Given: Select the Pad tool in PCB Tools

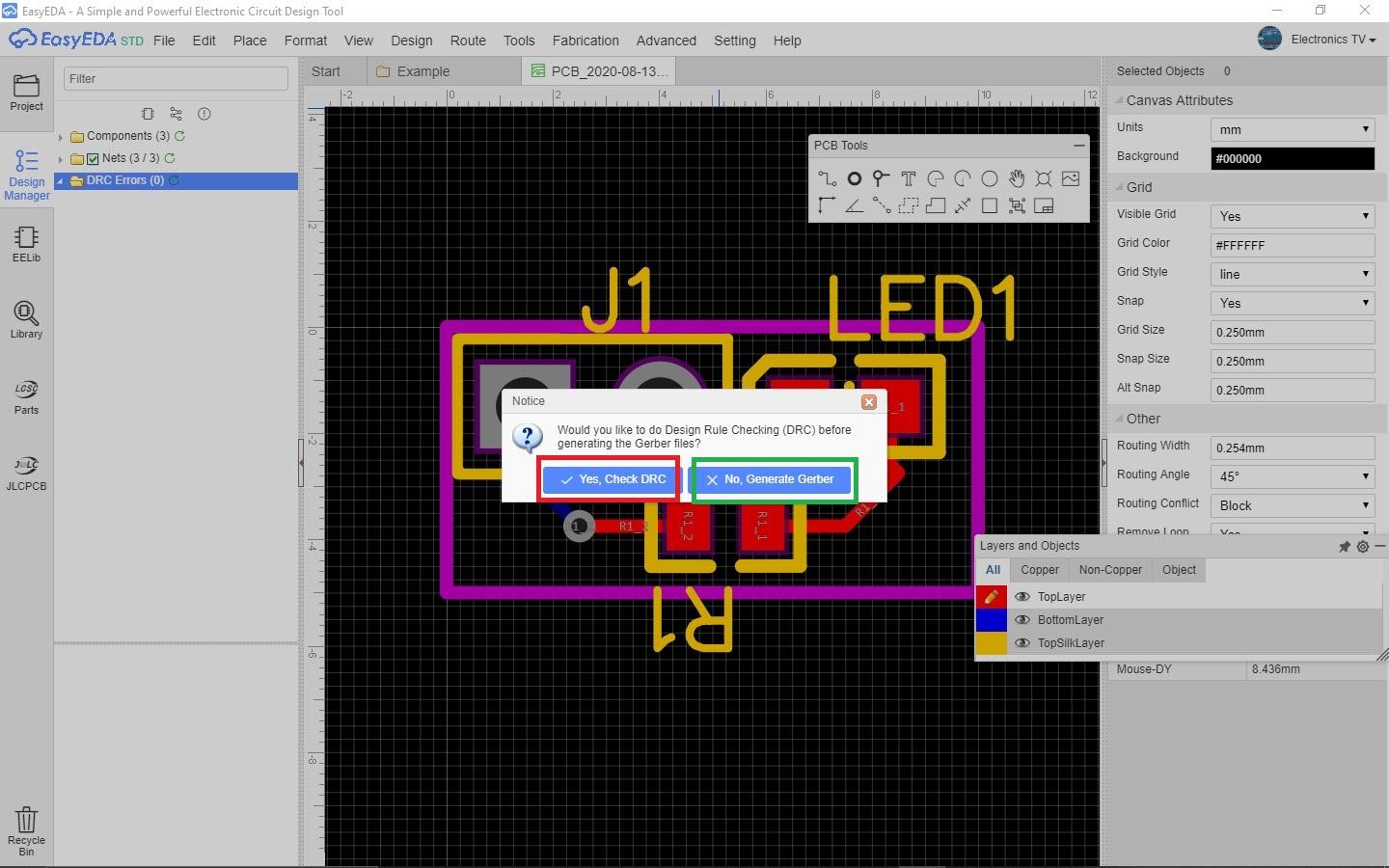Looking at the screenshot, I should coord(854,178).
